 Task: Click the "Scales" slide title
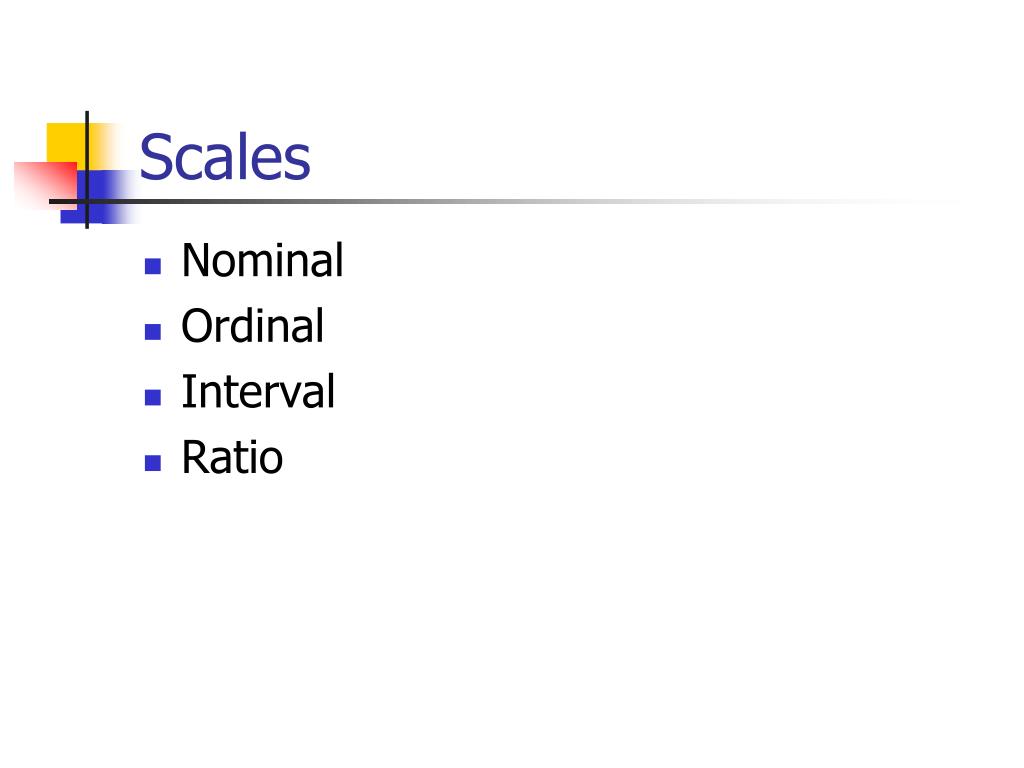tap(225, 158)
